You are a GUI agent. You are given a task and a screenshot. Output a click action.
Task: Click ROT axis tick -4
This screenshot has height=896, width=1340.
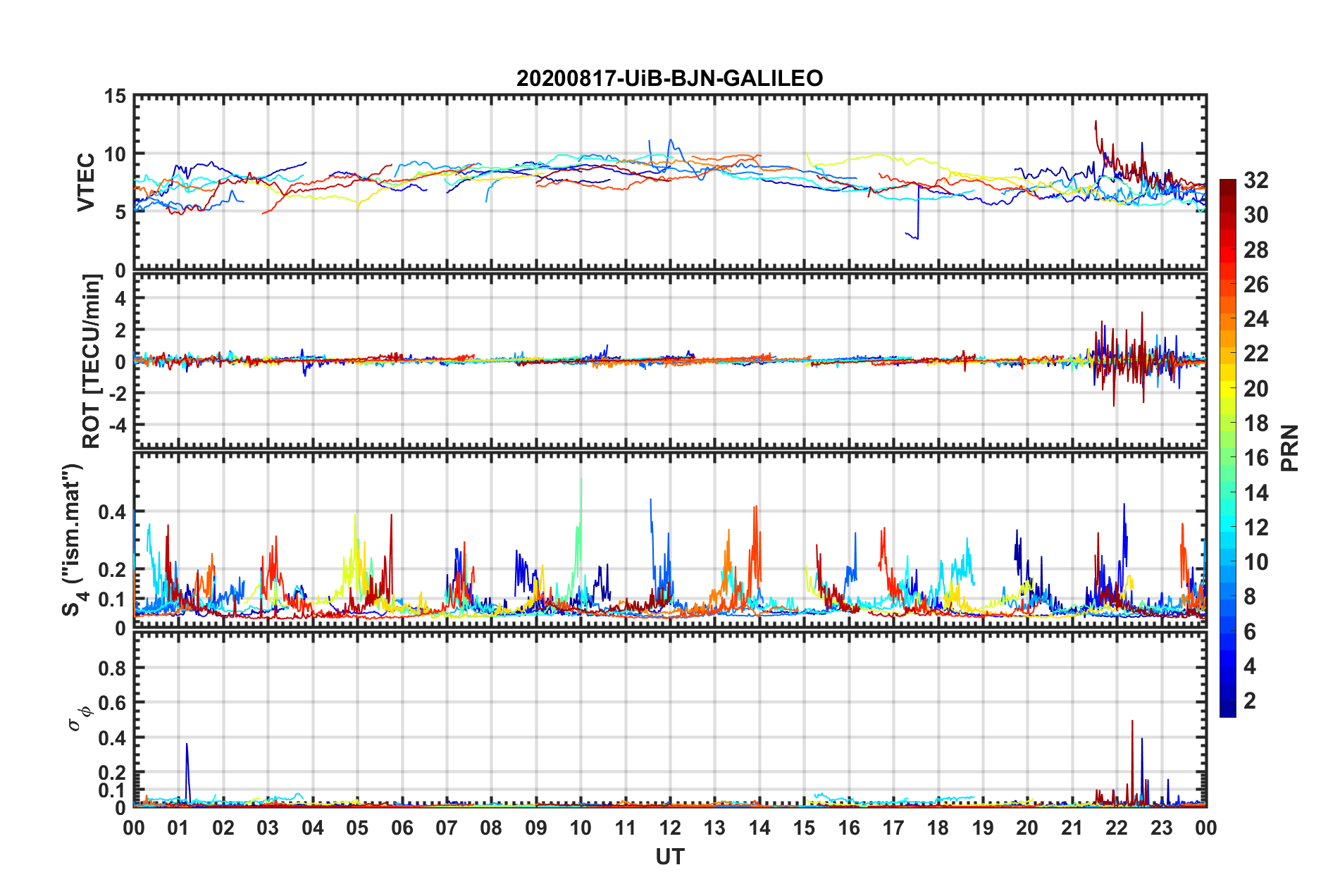(x=117, y=425)
